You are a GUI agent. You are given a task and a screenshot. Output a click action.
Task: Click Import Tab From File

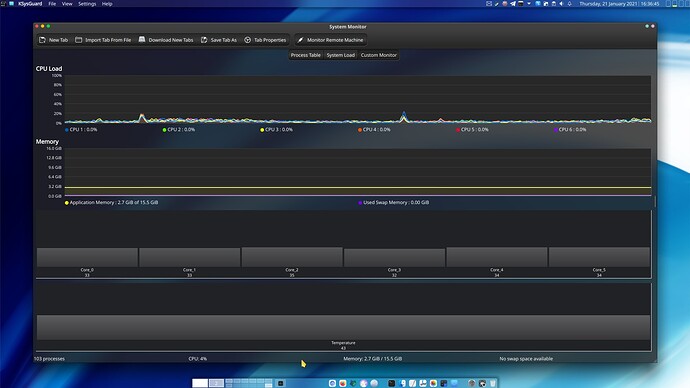point(103,40)
